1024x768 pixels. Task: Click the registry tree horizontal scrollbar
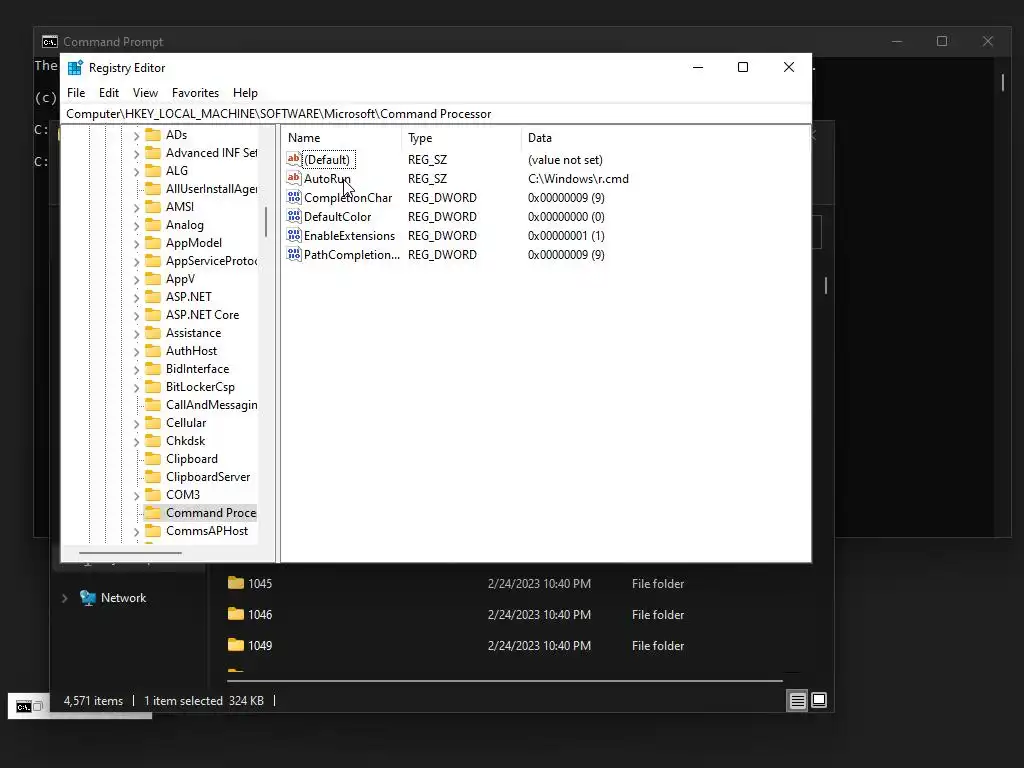point(130,553)
